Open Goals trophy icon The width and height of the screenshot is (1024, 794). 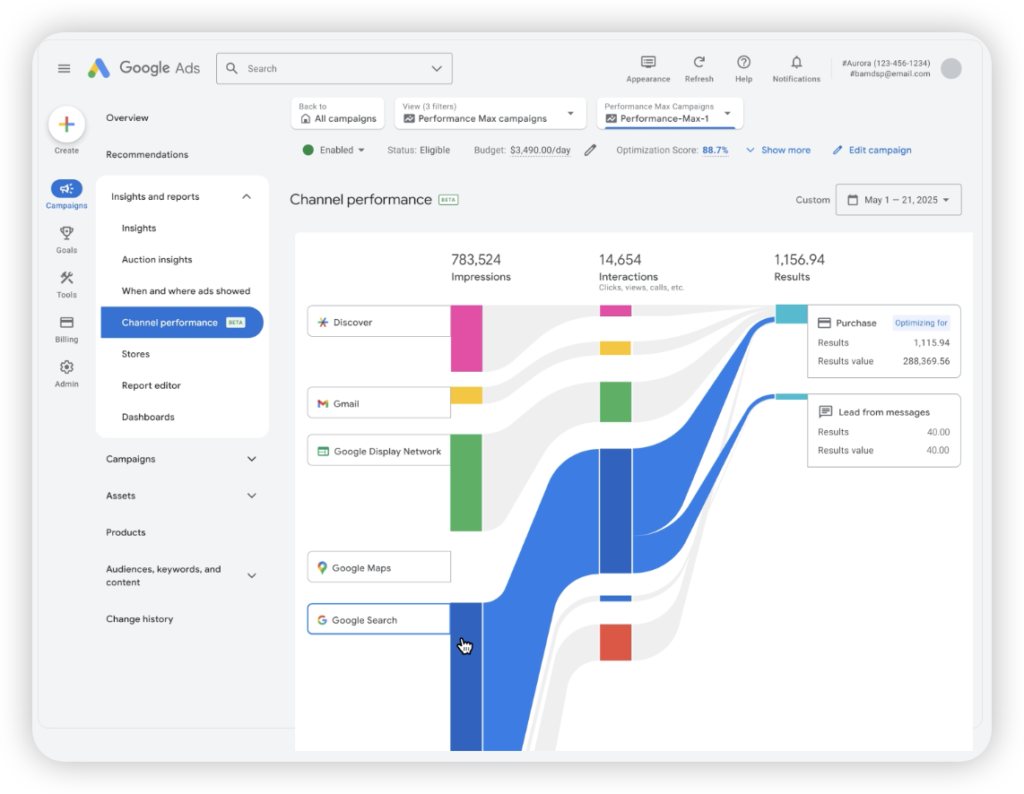pos(67,233)
